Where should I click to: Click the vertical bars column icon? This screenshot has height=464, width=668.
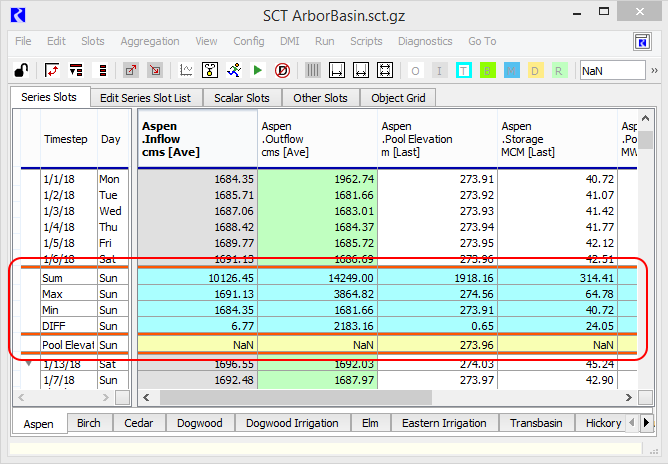point(313,71)
